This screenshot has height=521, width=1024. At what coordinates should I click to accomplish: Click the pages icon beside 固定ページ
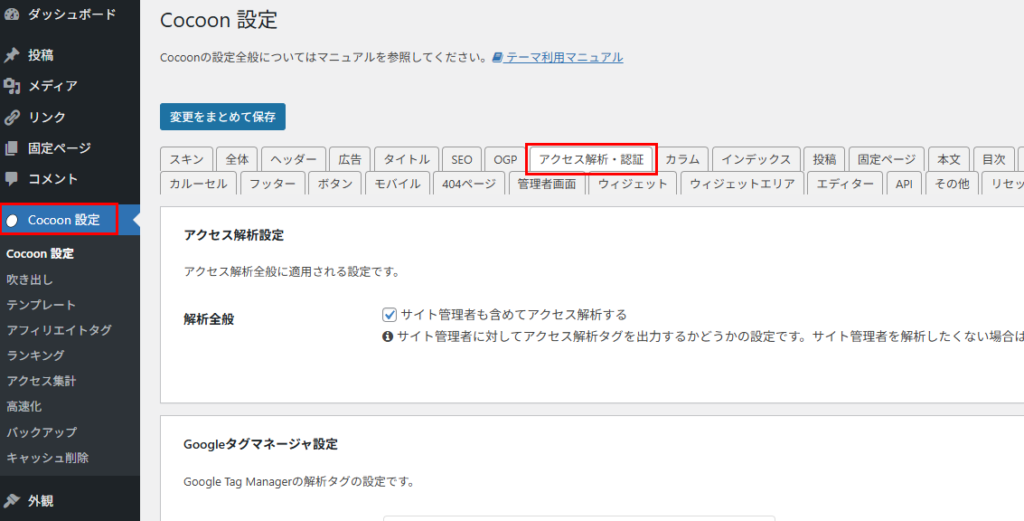coord(11,148)
